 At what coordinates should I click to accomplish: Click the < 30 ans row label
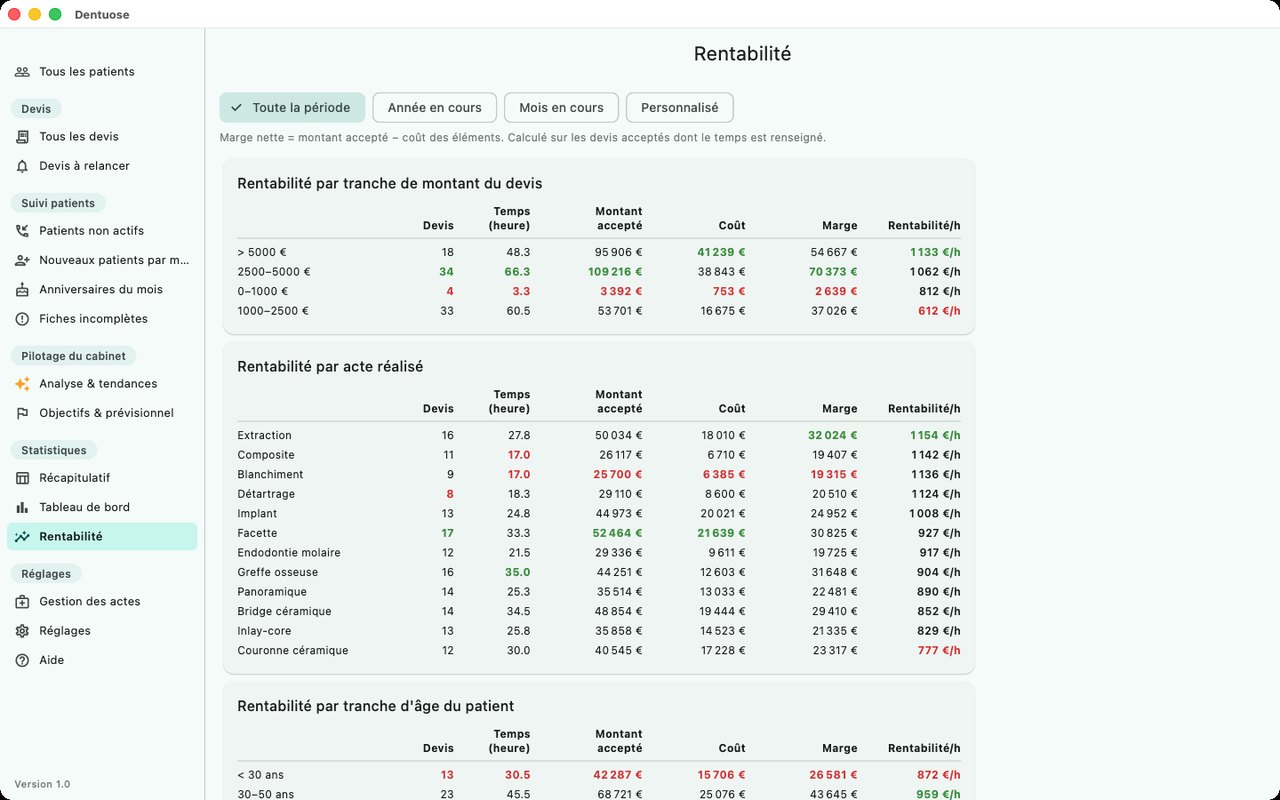(261, 775)
